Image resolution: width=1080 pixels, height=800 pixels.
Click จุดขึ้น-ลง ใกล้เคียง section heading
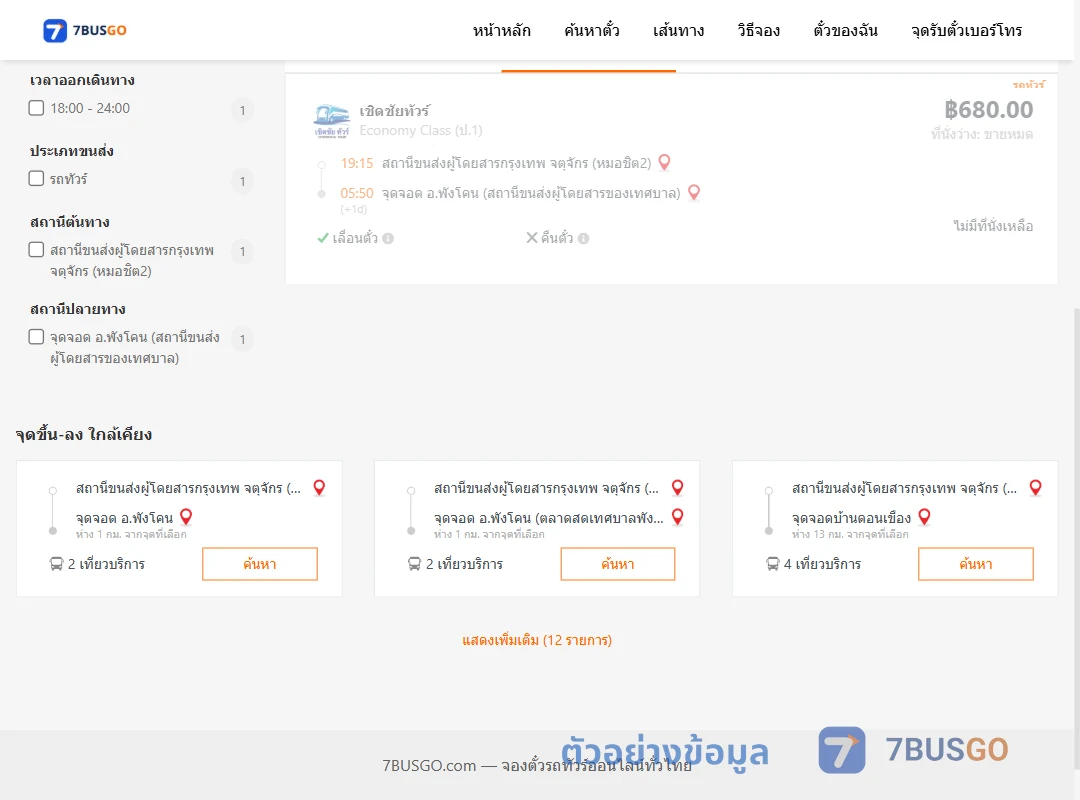pos(84,435)
